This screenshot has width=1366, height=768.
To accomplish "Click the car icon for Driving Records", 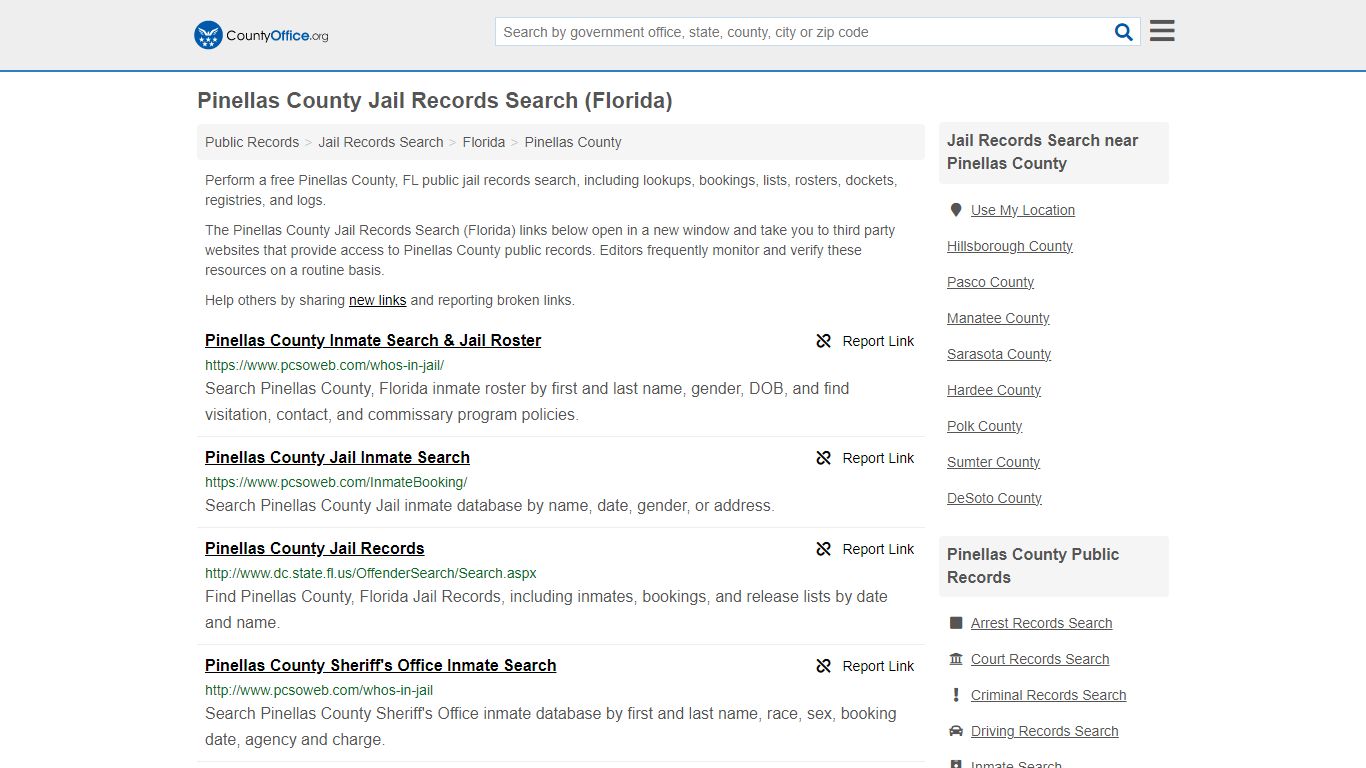I will click(x=956, y=731).
